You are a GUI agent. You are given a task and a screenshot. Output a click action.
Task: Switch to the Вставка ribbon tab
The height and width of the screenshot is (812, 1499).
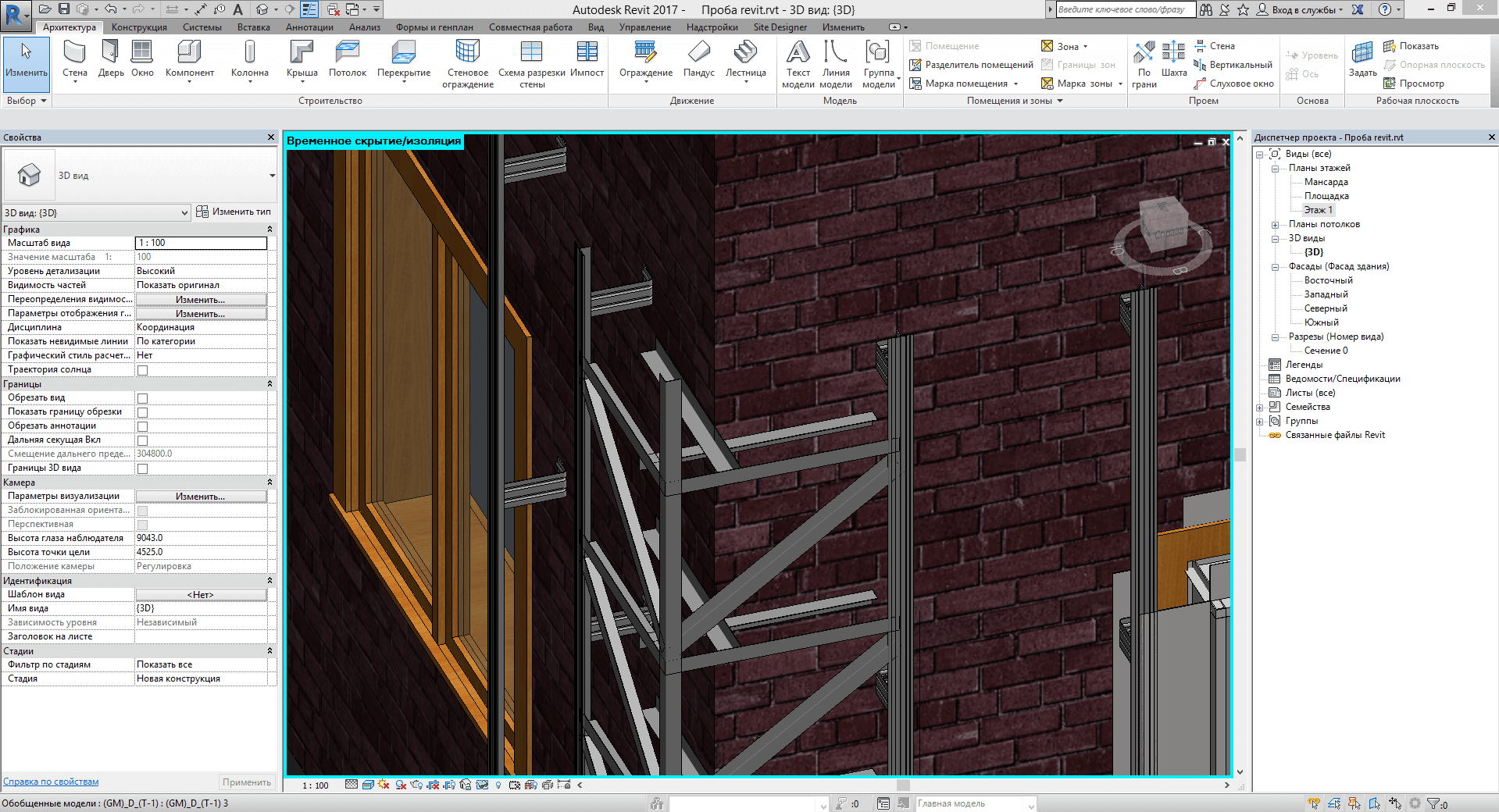pyautogui.click(x=253, y=27)
